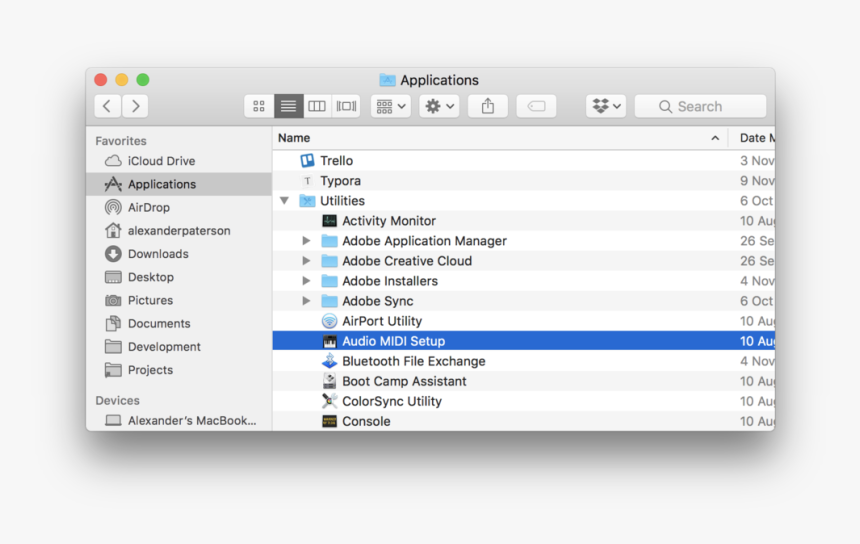Click the iCloud Drive cloud icon
The width and height of the screenshot is (860, 544).
(x=113, y=161)
